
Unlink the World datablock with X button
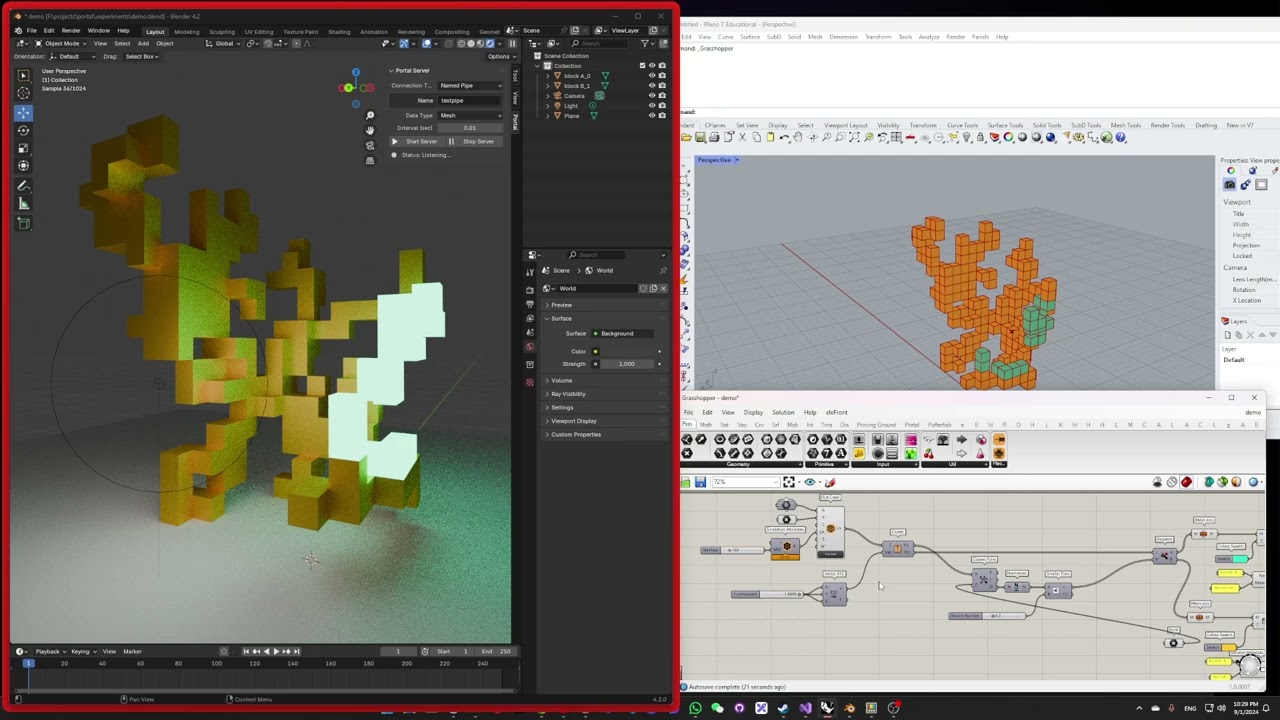click(x=663, y=289)
